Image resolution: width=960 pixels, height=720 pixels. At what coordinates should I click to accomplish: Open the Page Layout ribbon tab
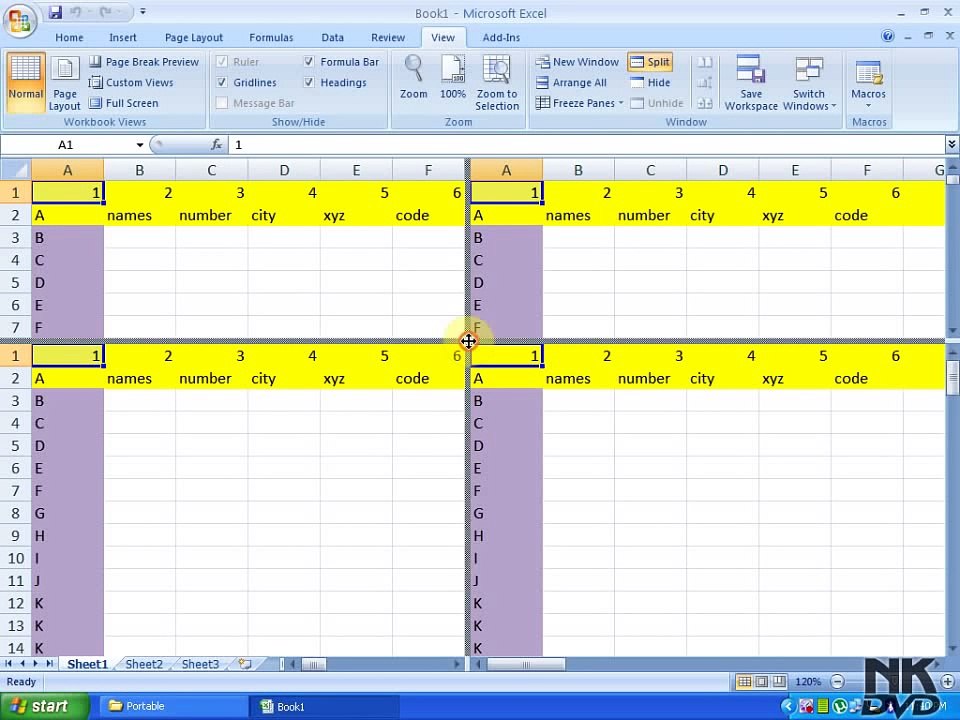coord(193,37)
